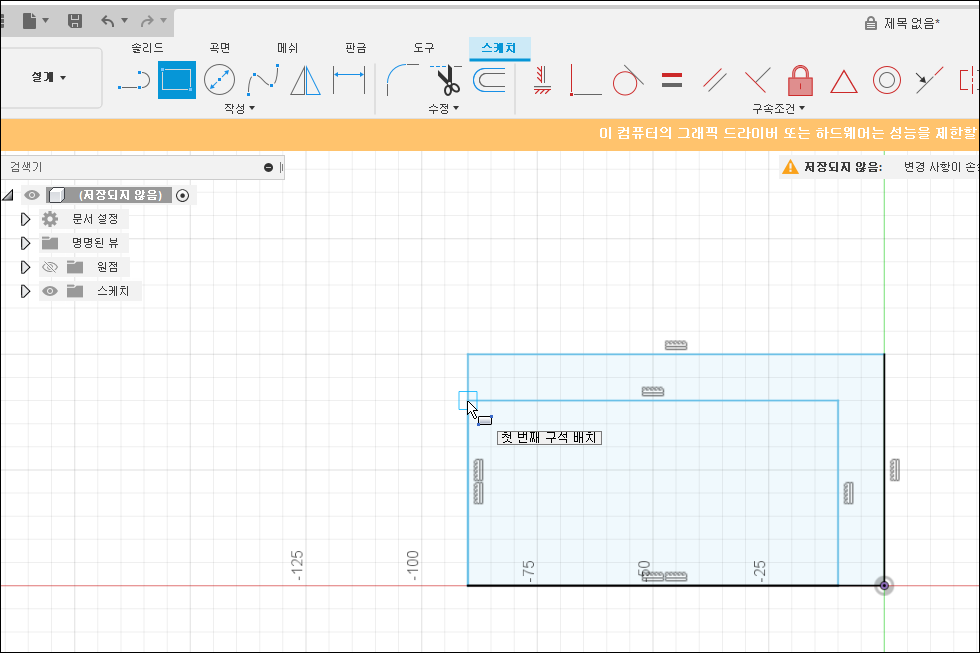
Task: Select the 문서 설정 tree row
Action: tap(84, 219)
